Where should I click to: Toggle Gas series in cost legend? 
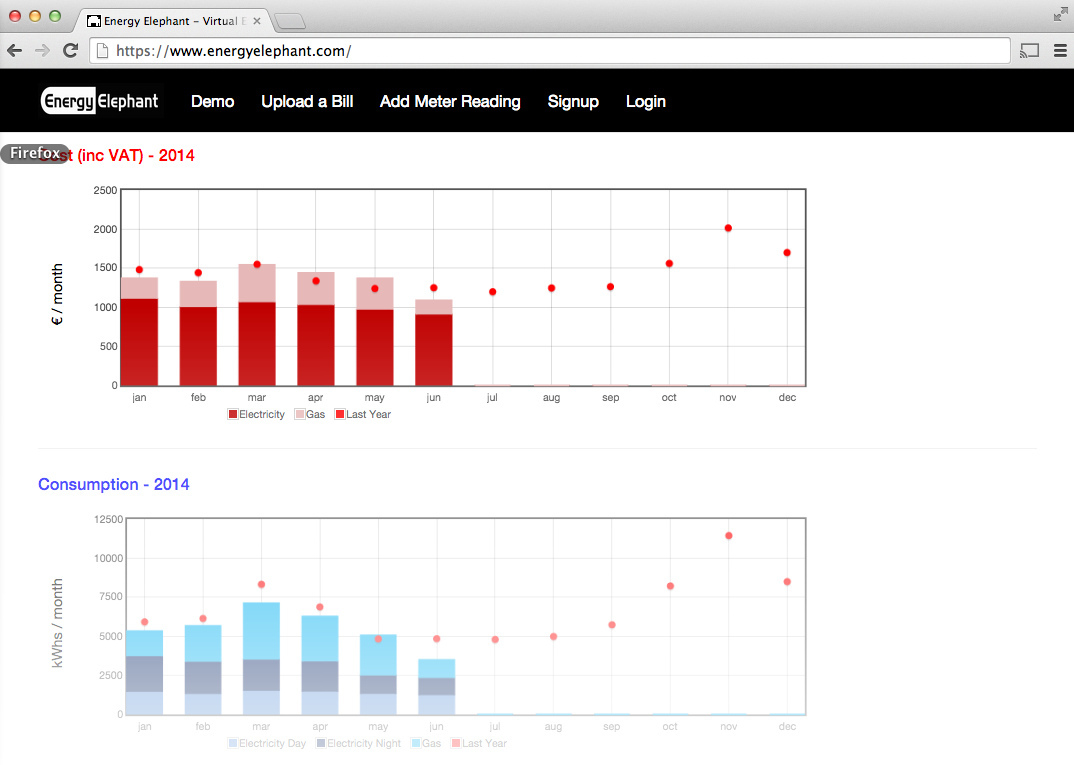click(x=309, y=414)
